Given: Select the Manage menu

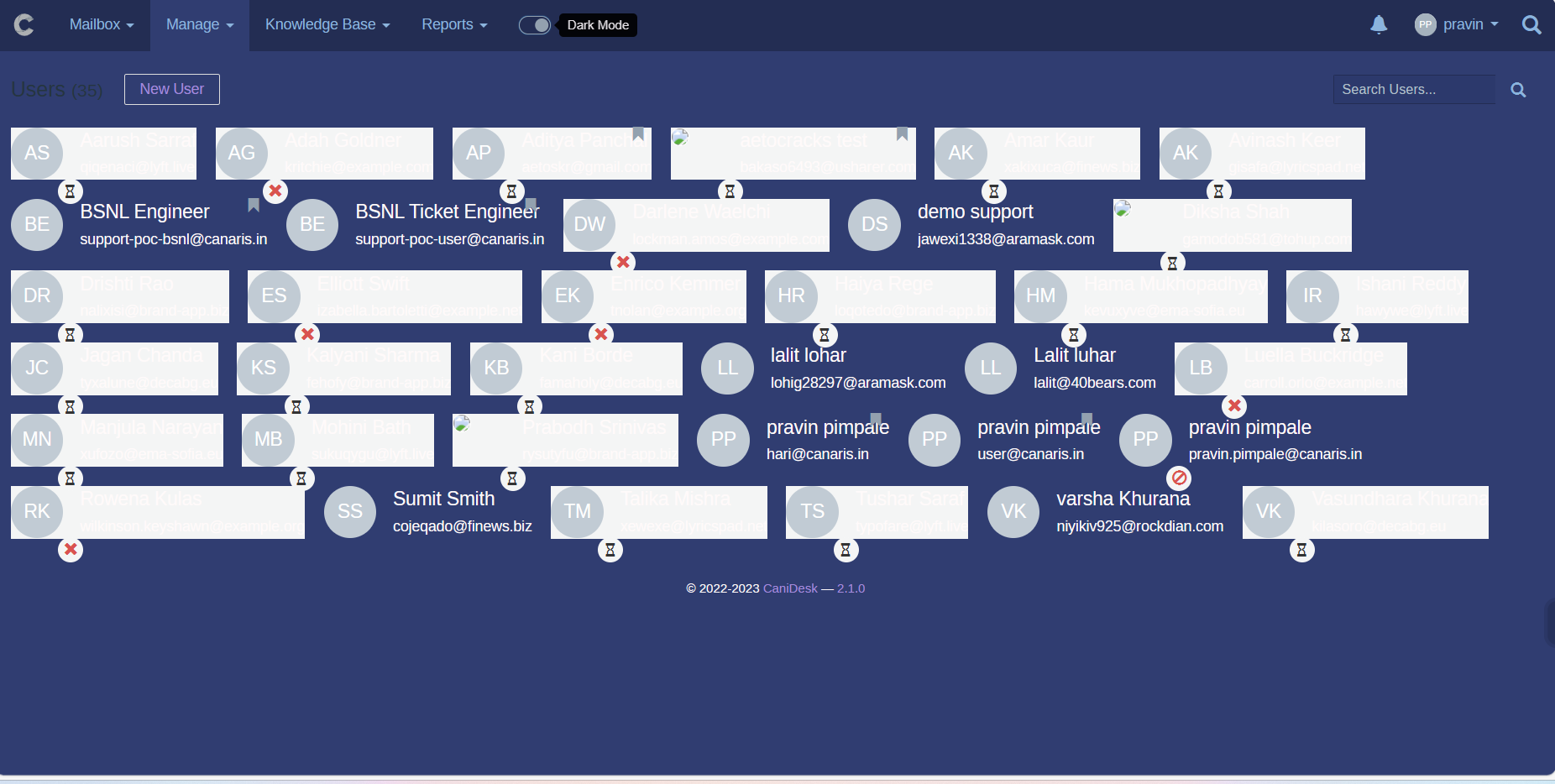Looking at the screenshot, I should point(198,24).
